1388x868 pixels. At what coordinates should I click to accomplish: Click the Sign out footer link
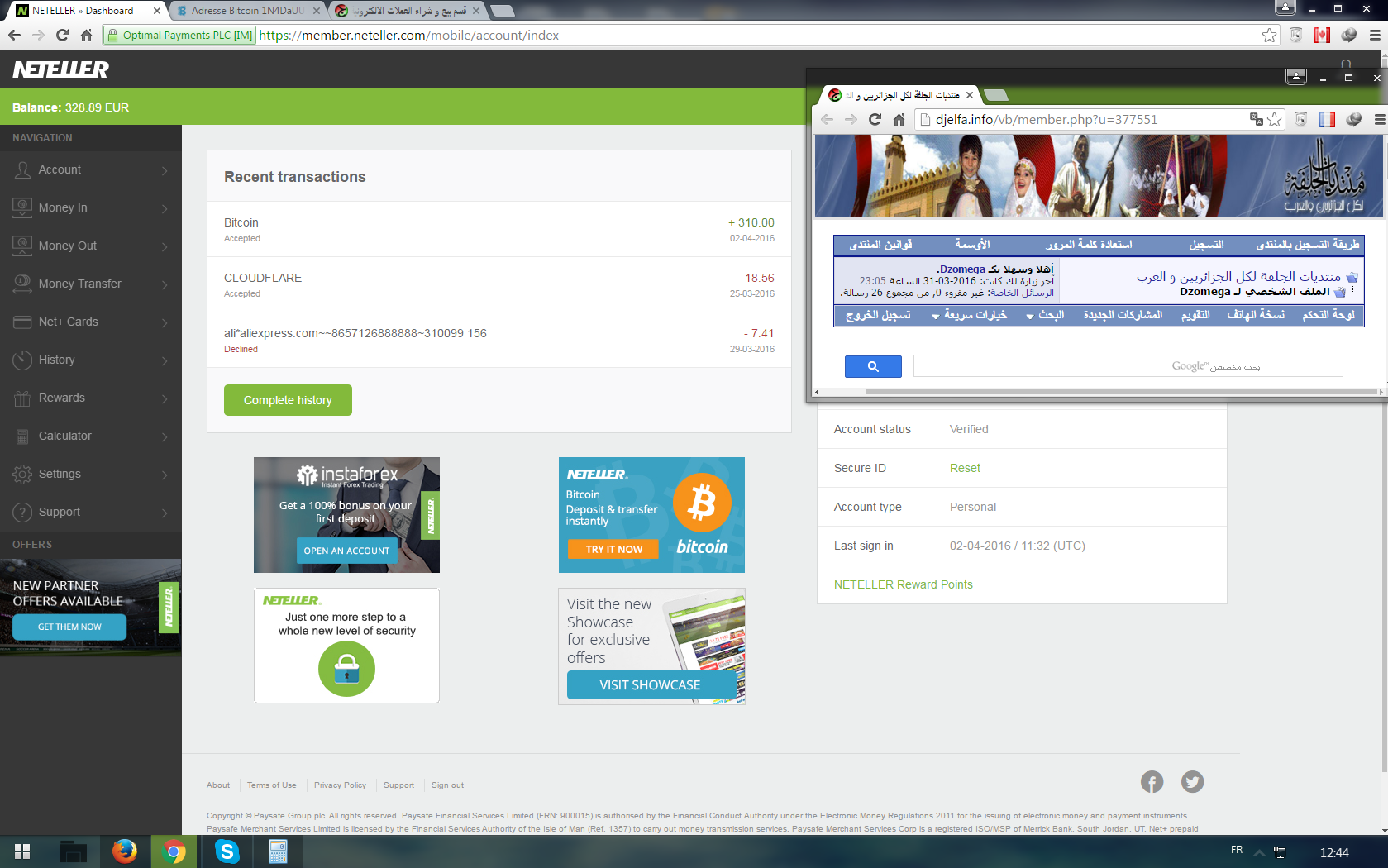[x=447, y=785]
